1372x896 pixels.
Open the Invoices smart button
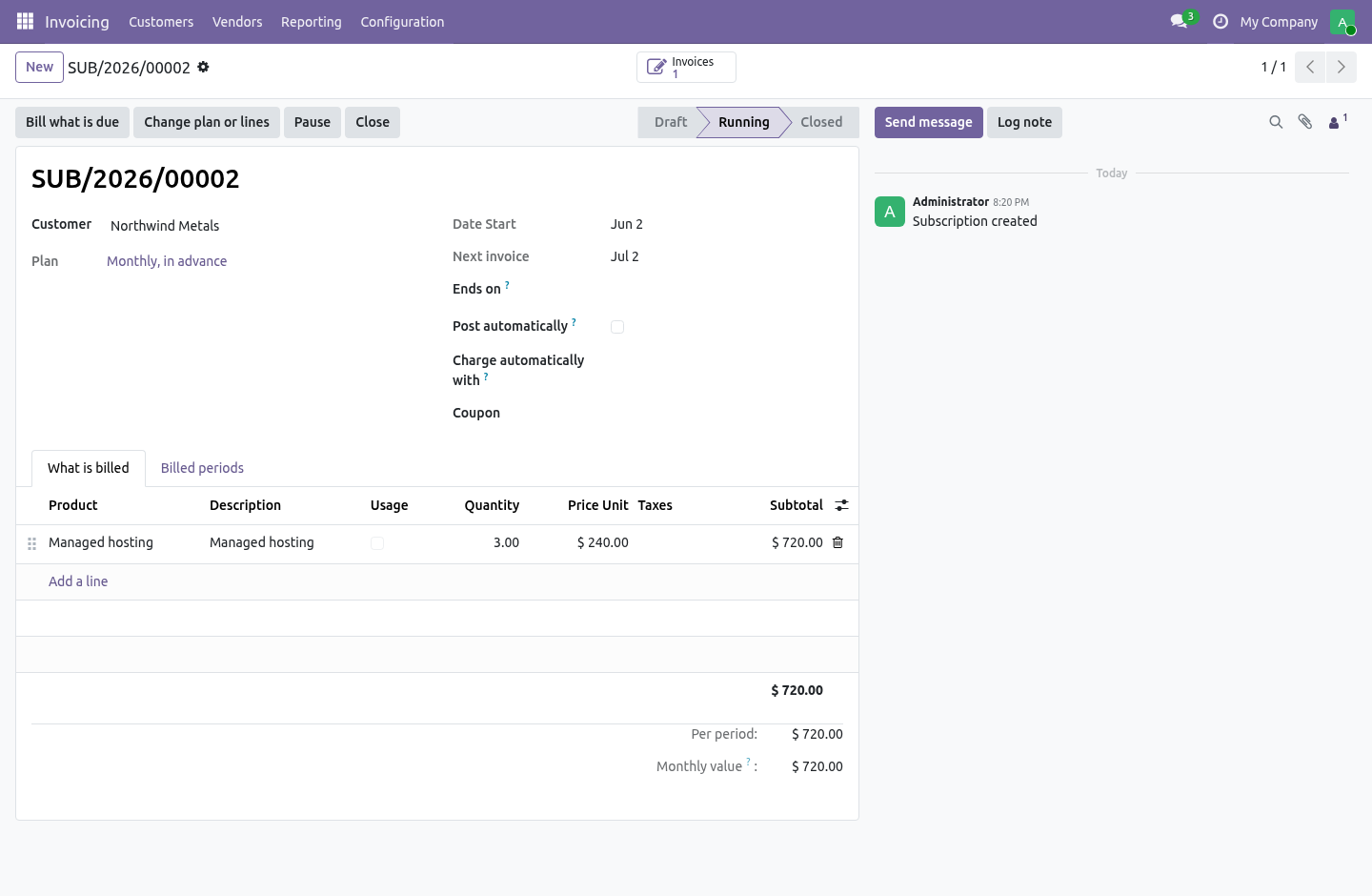coord(686,67)
